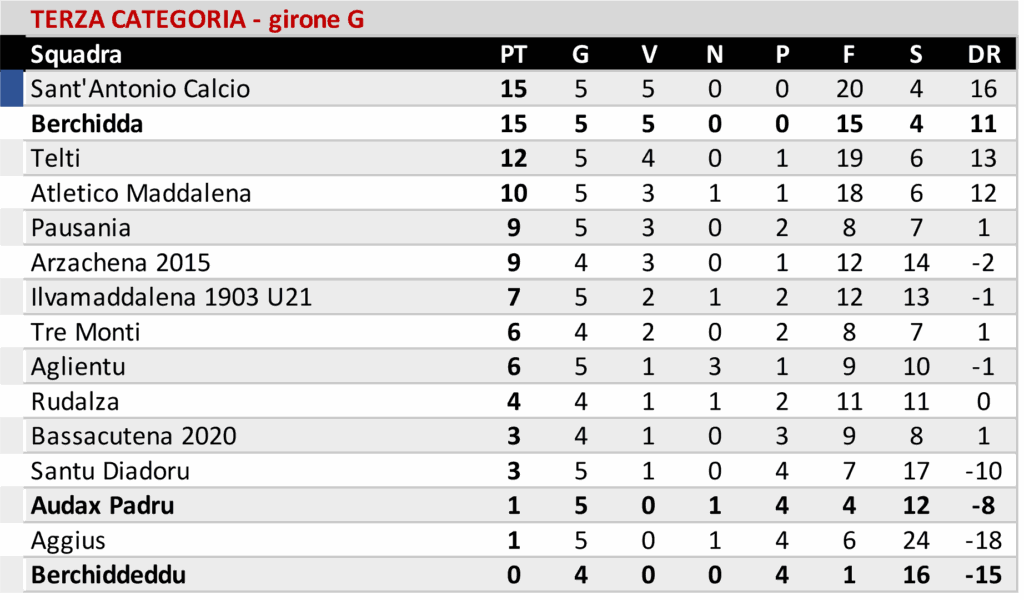This screenshot has width=1024, height=600.
Task: Select the Aglientu team name
Action: (x=78, y=367)
